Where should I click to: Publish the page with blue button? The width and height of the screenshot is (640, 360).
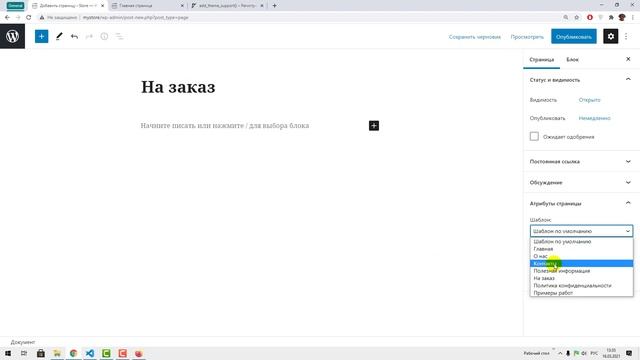tap(573, 36)
